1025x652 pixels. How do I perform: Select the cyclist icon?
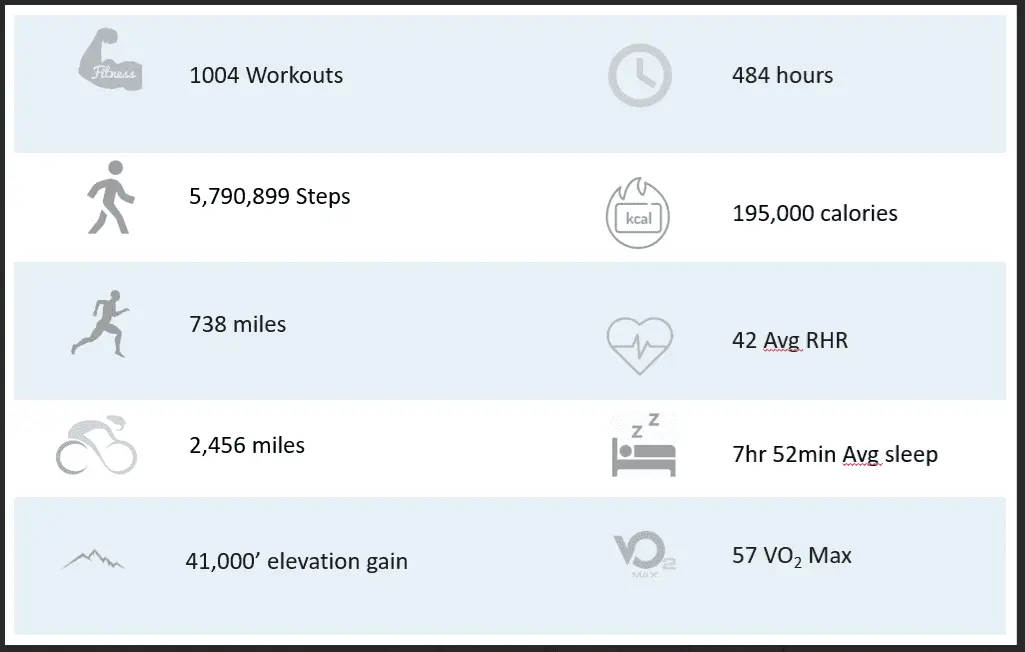click(x=96, y=445)
